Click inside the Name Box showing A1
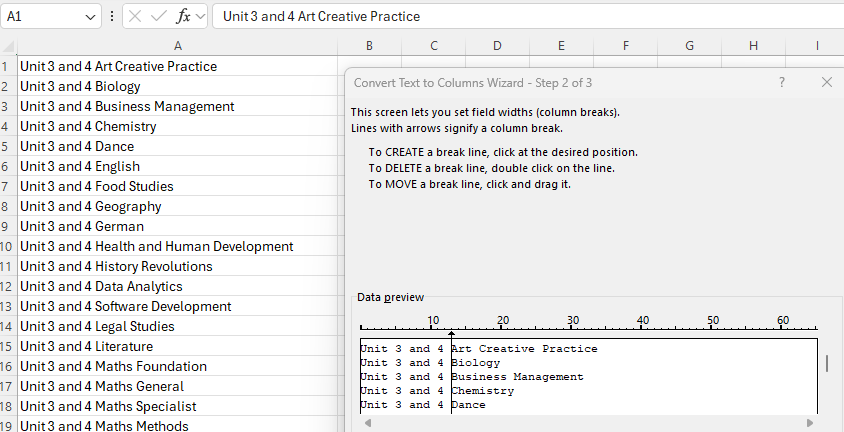 point(40,17)
